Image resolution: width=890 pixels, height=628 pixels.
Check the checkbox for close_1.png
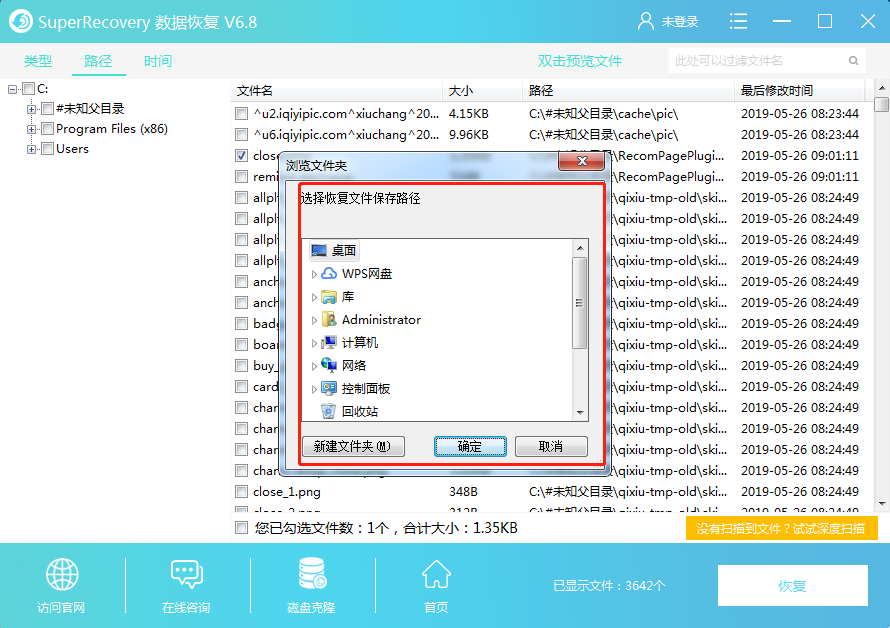tap(240, 491)
